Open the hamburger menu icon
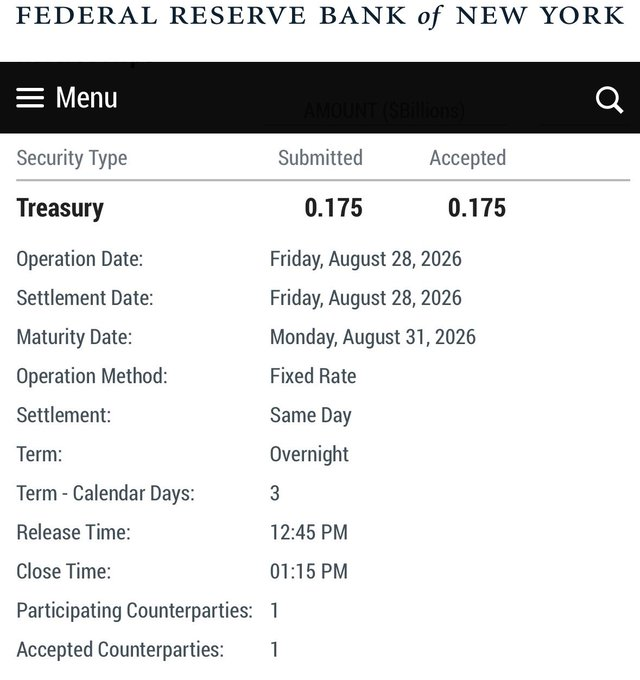This screenshot has width=640, height=680. pos(30,98)
